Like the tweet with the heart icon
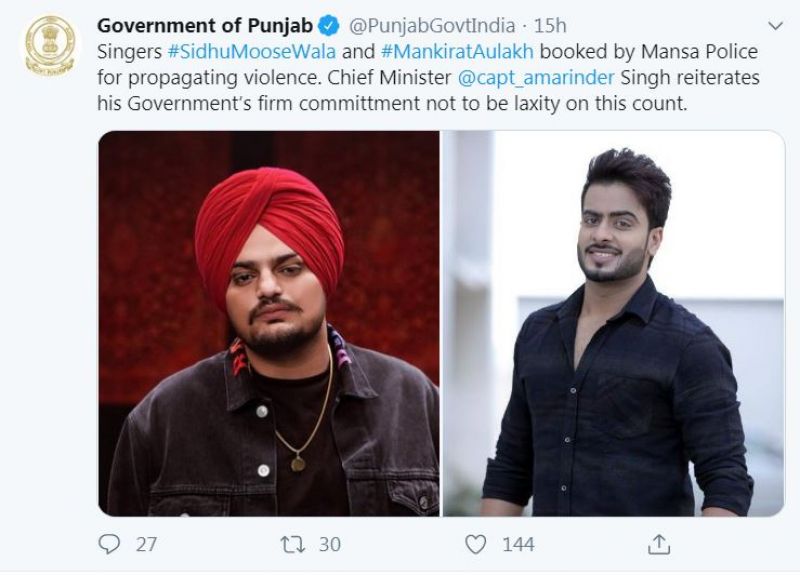The width and height of the screenshot is (800, 575). 477,544
